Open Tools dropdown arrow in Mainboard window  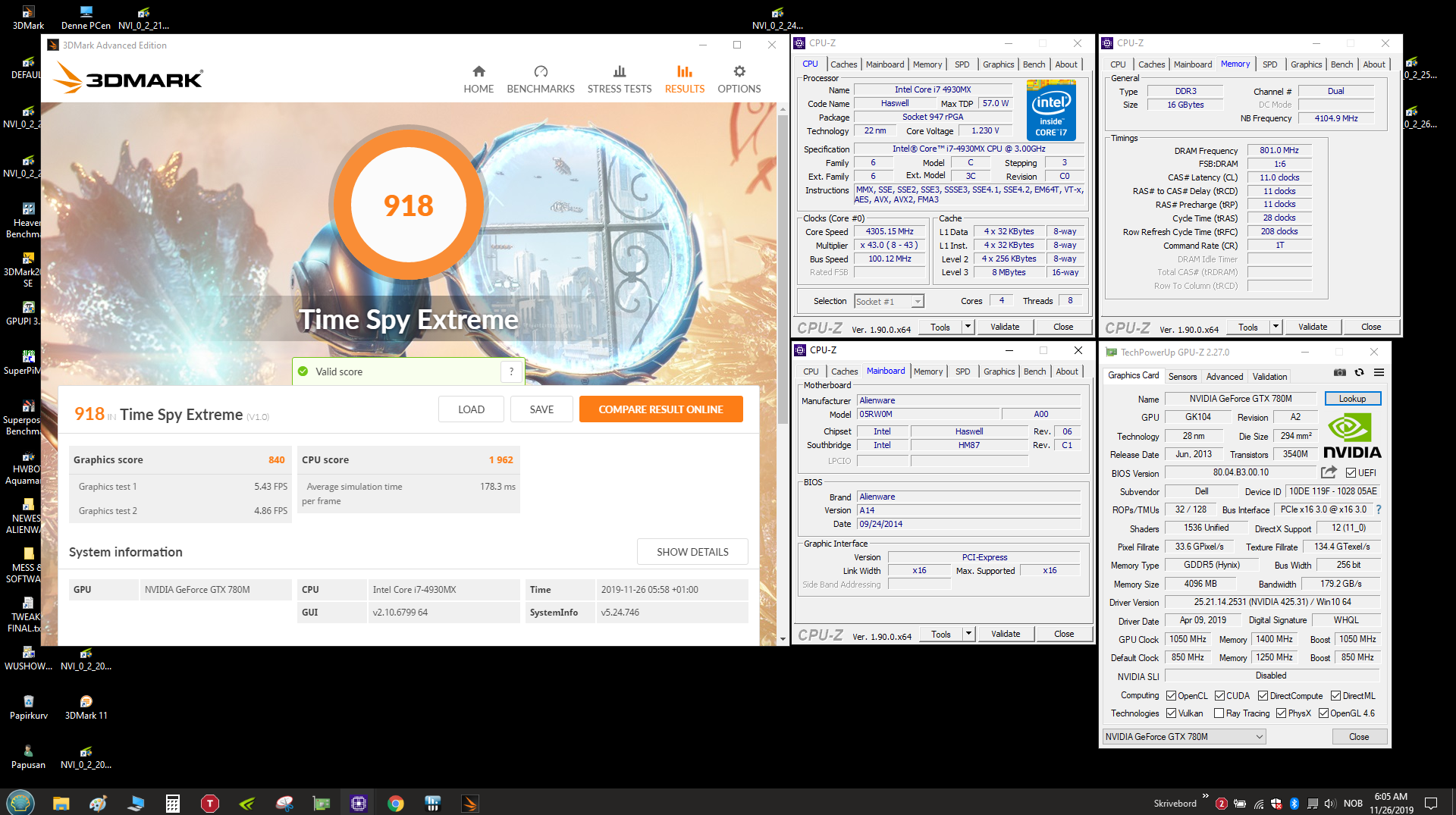pyautogui.click(x=968, y=634)
